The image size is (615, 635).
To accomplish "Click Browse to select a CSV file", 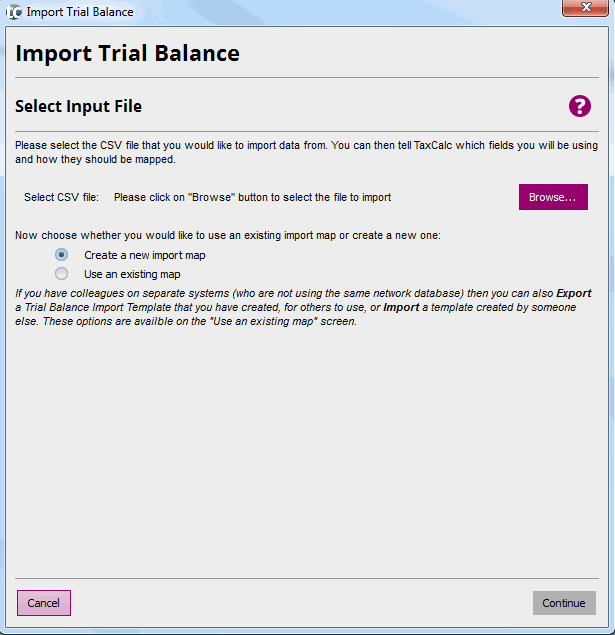I will pyautogui.click(x=552, y=197).
